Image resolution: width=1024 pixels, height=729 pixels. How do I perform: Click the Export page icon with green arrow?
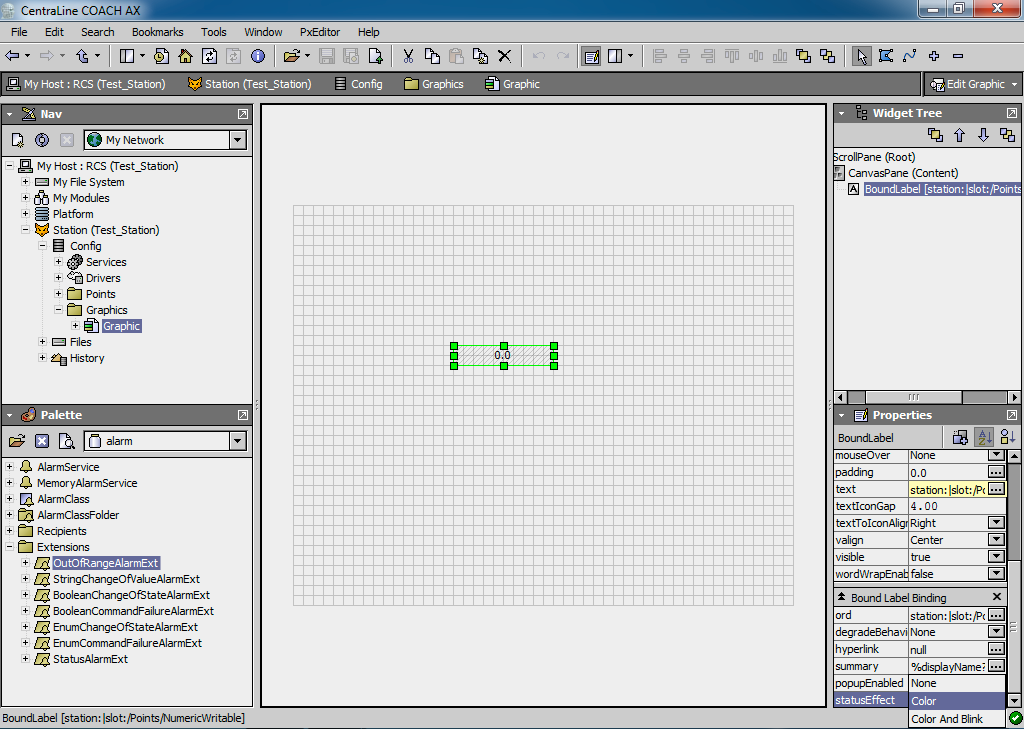(x=376, y=57)
